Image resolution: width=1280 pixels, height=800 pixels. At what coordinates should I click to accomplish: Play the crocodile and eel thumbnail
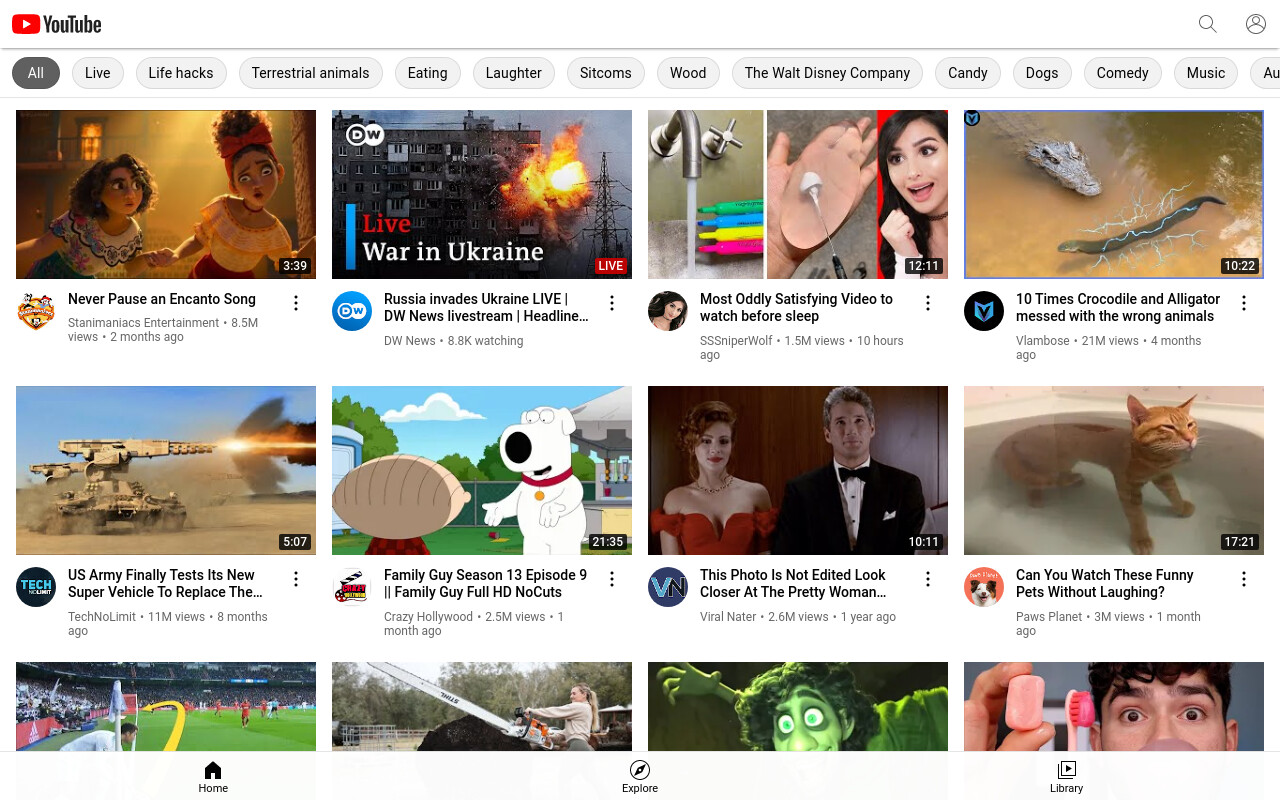[x=1114, y=194]
